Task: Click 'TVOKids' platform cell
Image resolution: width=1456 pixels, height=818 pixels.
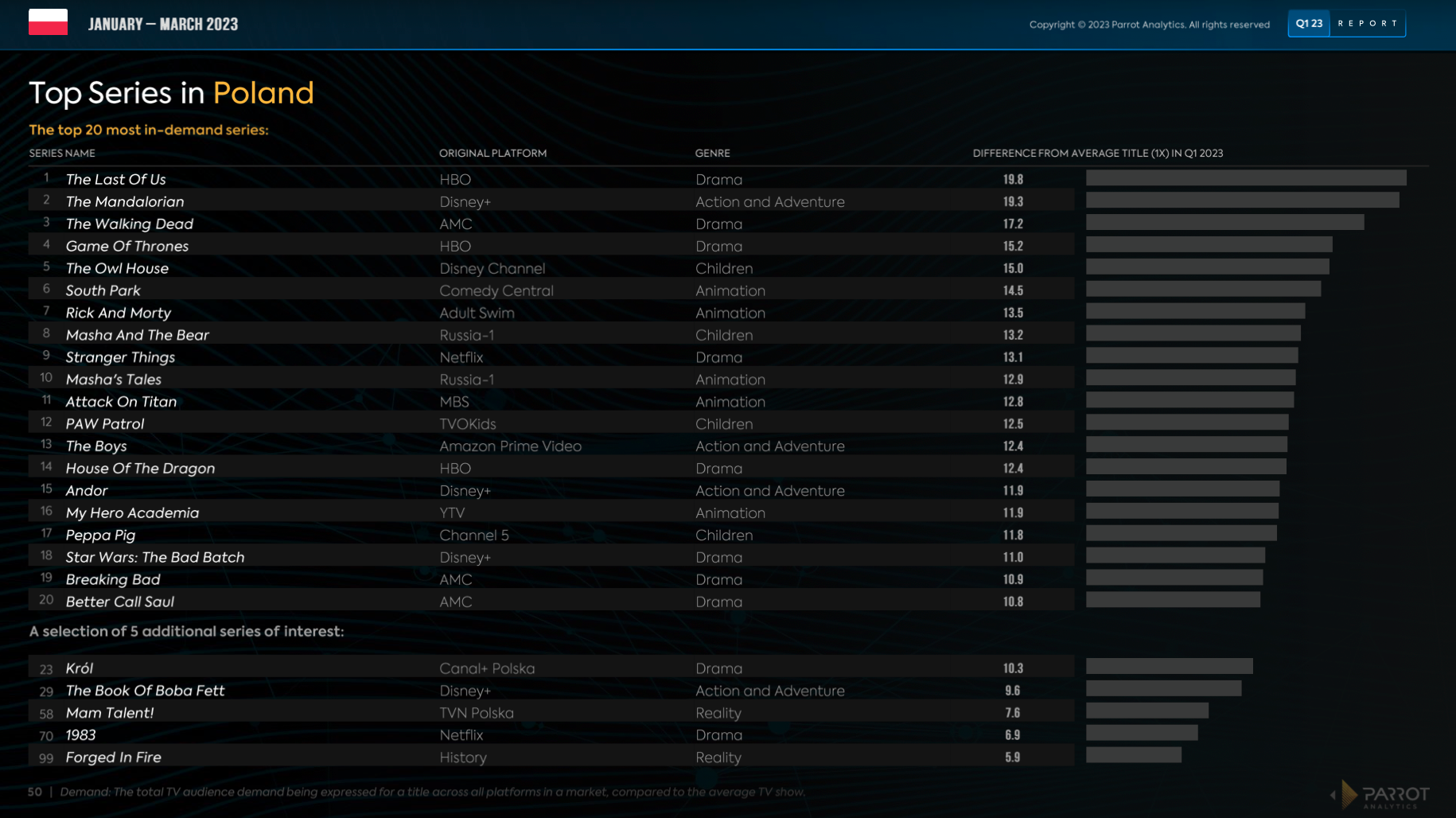Action: pyautogui.click(x=468, y=424)
